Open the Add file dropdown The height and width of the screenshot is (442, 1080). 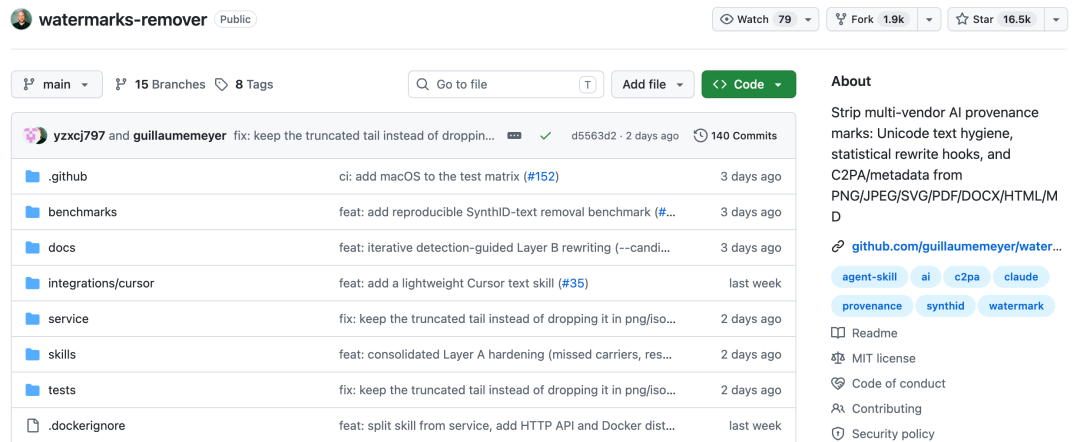(652, 84)
